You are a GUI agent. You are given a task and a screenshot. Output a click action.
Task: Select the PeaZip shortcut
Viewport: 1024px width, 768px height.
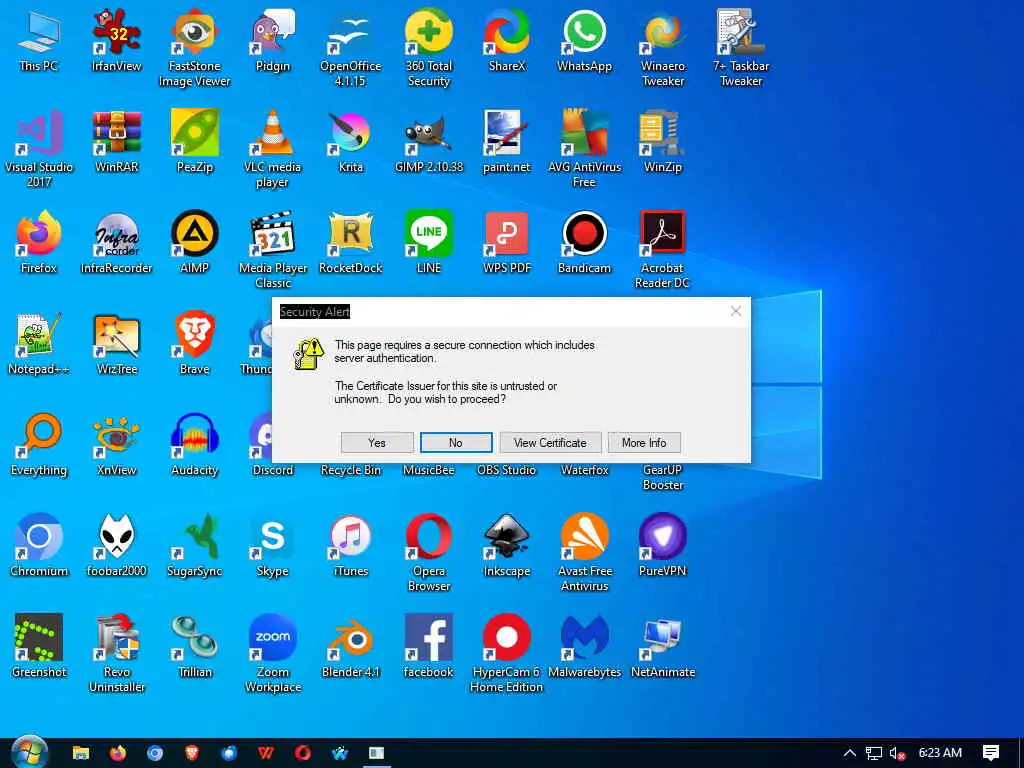pyautogui.click(x=195, y=142)
